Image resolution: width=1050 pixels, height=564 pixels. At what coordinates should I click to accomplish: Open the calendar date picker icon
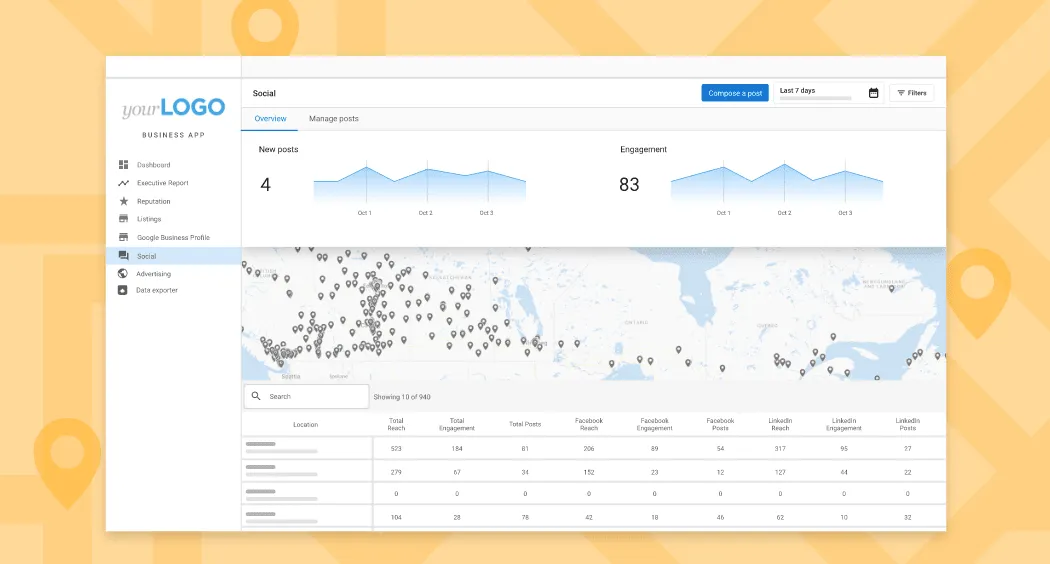pos(873,93)
